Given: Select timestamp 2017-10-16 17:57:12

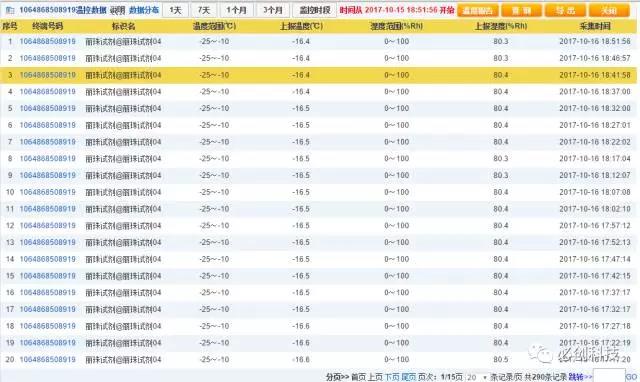Looking at the screenshot, I should click(x=595, y=226).
